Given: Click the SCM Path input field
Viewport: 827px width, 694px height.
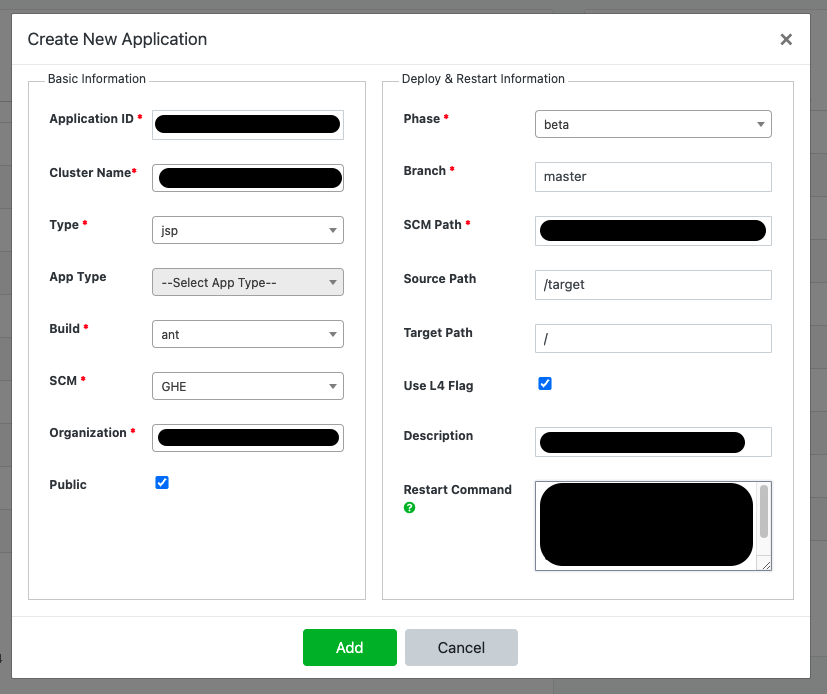Looking at the screenshot, I should (x=653, y=231).
